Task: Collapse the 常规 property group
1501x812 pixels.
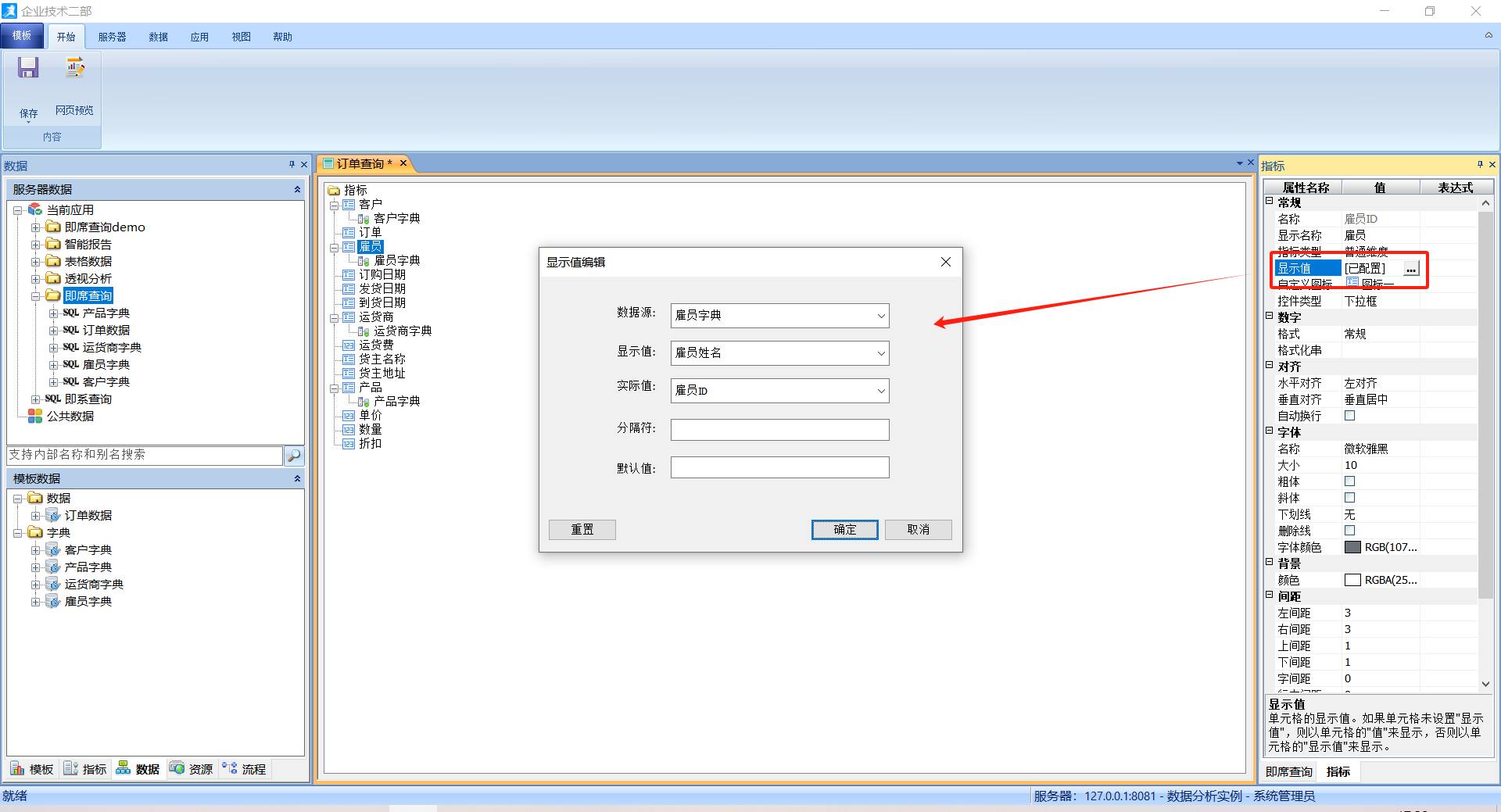Action: (x=1270, y=201)
